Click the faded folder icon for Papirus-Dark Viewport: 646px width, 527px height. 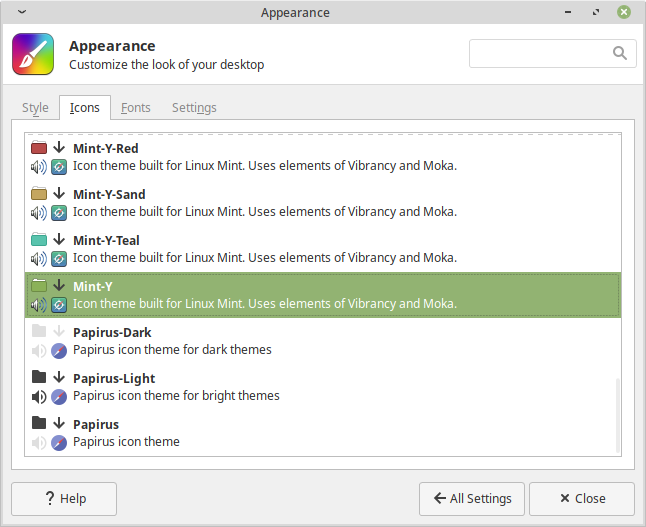point(39,331)
